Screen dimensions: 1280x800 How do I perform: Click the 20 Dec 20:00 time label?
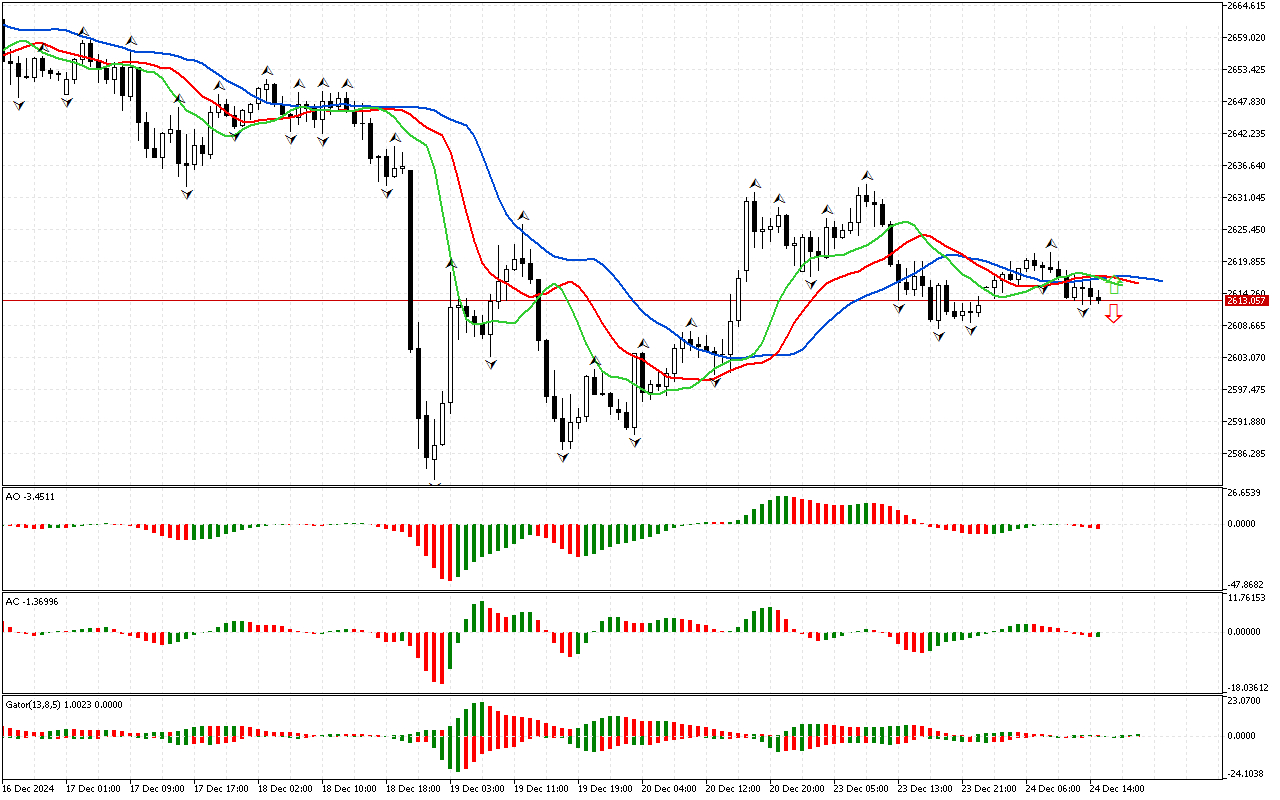coord(797,789)
